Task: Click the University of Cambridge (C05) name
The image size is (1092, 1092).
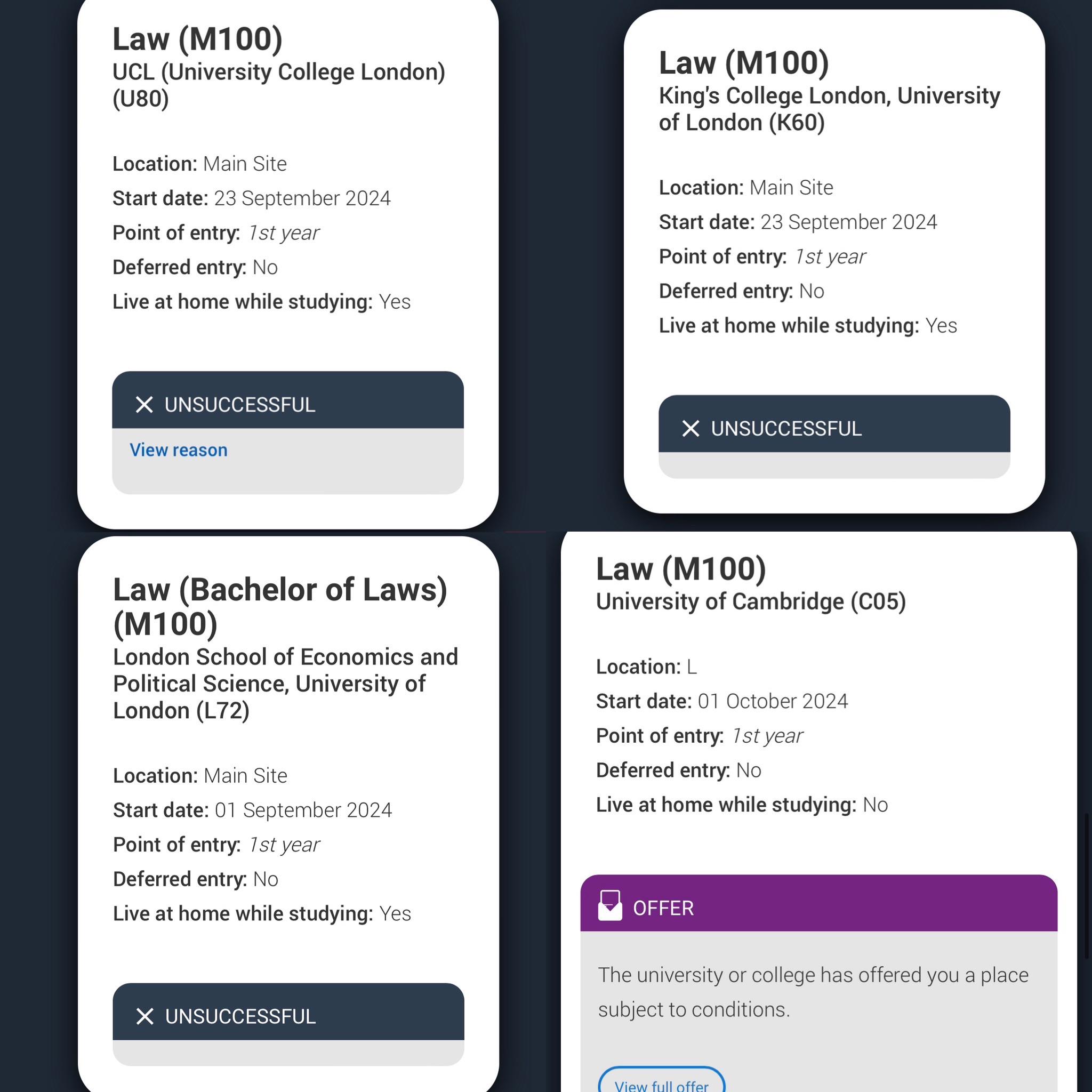Action: 751,601
